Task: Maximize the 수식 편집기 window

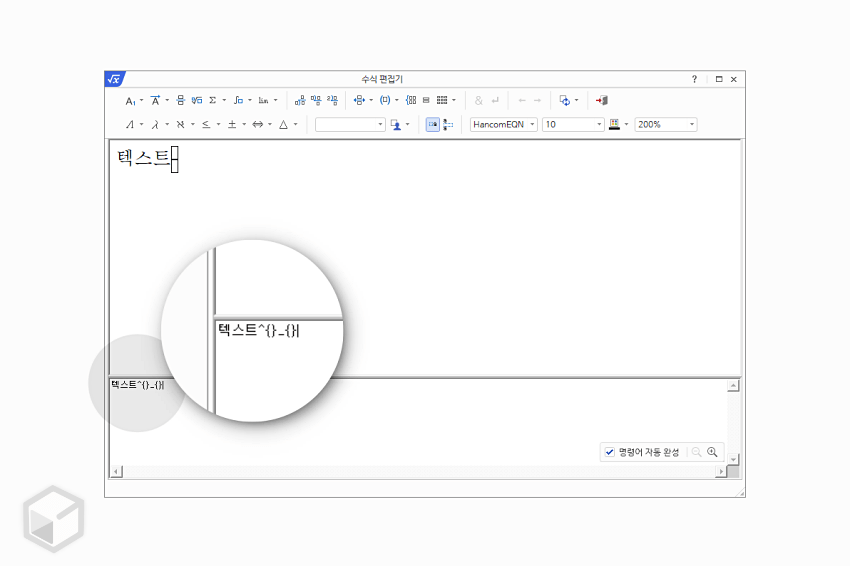Action: (719, 79)
